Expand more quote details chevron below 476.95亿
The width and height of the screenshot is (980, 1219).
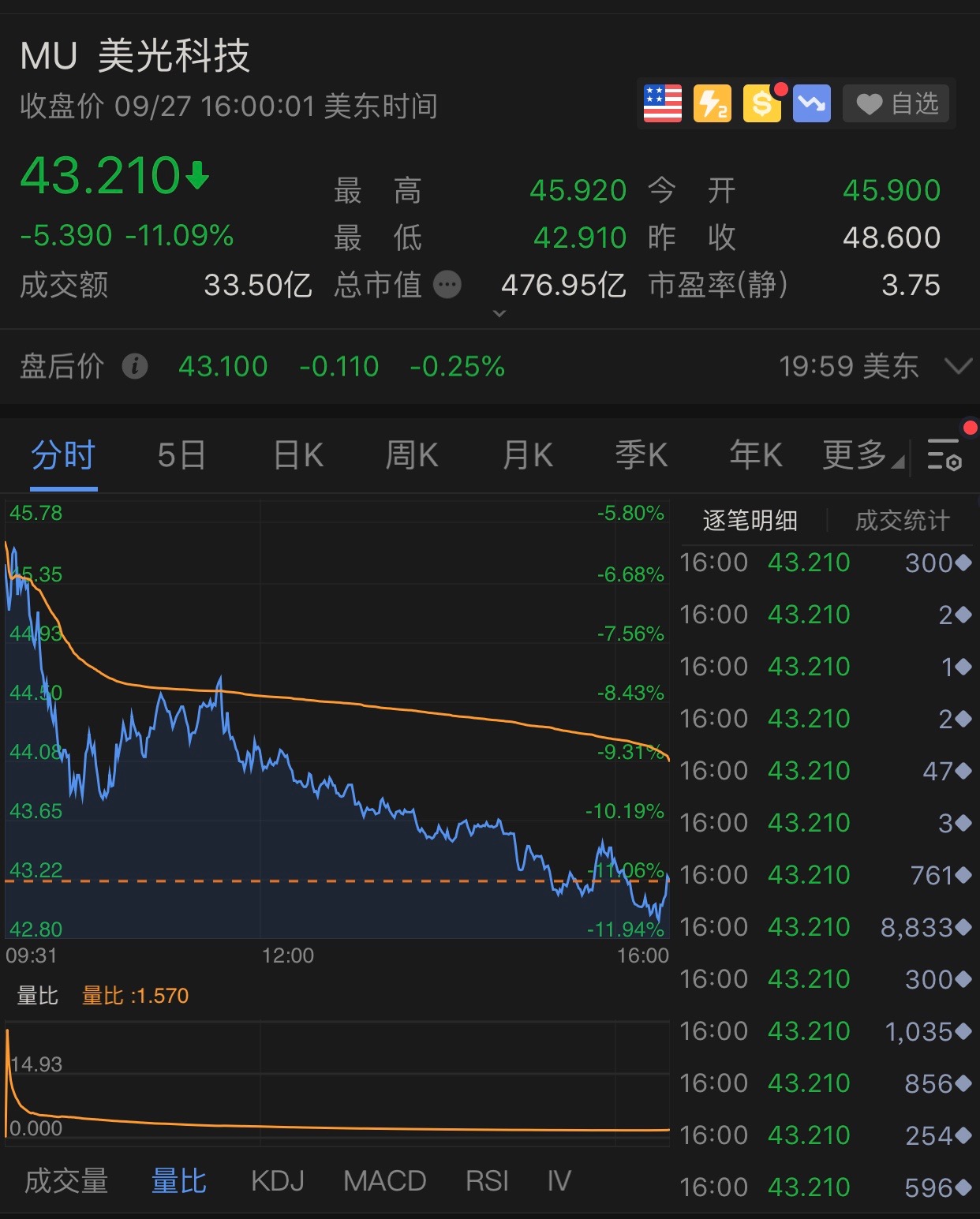(499, 313)
